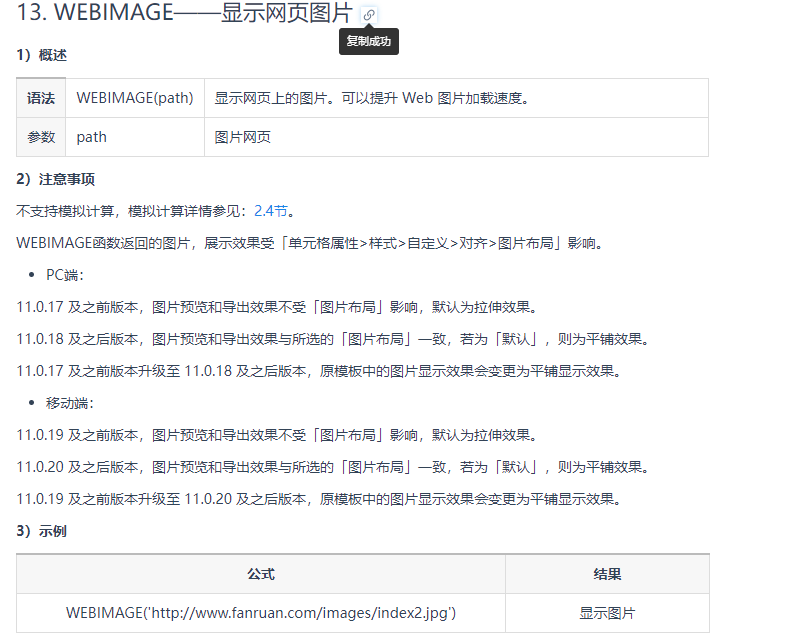The image size is (791, 637).
Task: Click the PC端 bullet item
Action: point(65,275)
